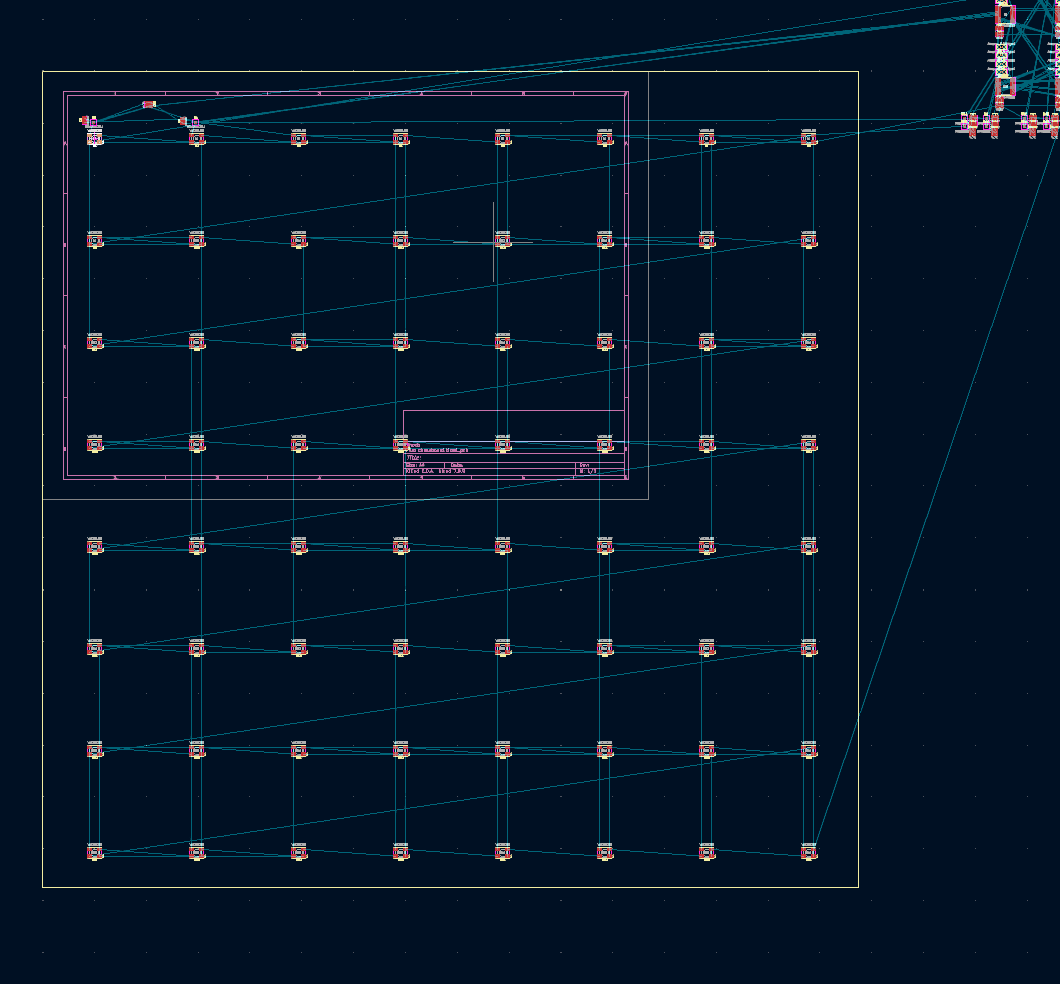The height and width of the screenshot is (984, 1060).
Task: Select the lone horizontal footprint above the LED grid
Action: pyautogui.click(x=149, y=104)
